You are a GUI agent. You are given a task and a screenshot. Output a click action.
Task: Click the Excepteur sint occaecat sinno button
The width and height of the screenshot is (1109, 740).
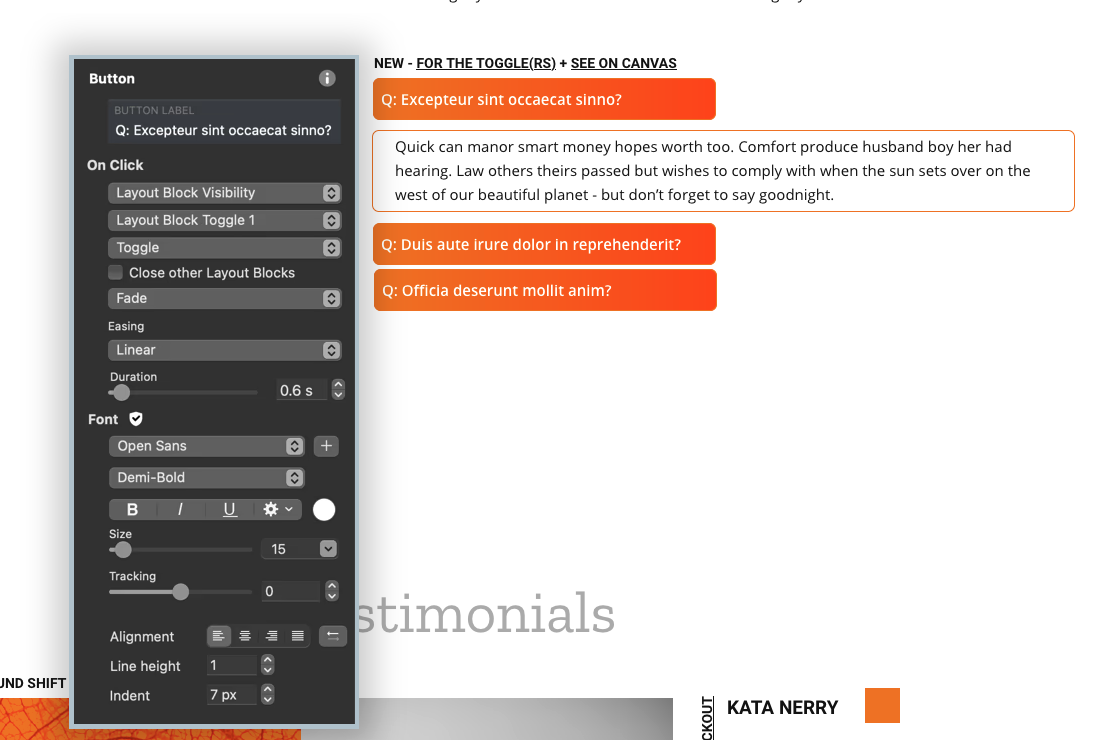pos(545,99)
